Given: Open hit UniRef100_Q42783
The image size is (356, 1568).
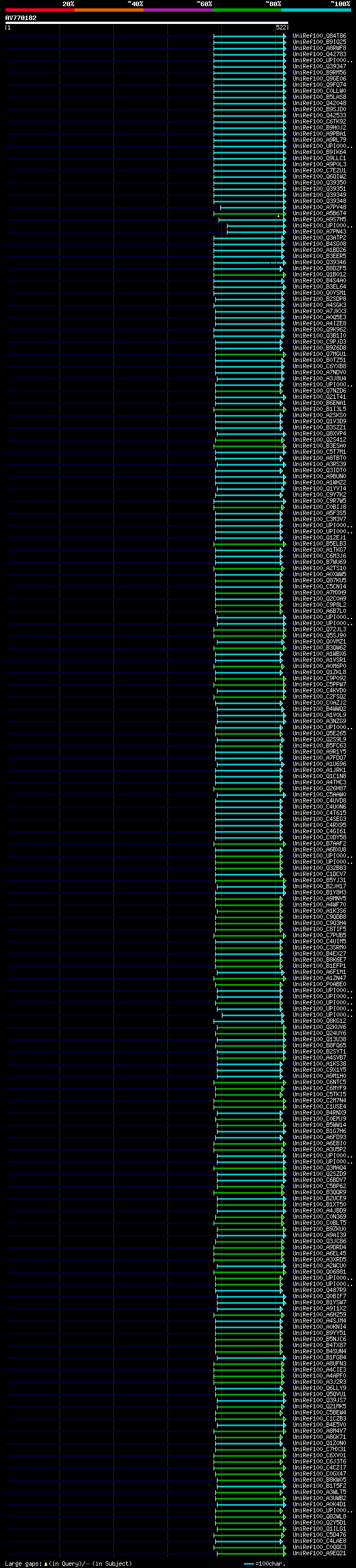Looking at the screenshot, I should (x=319, y=54).
